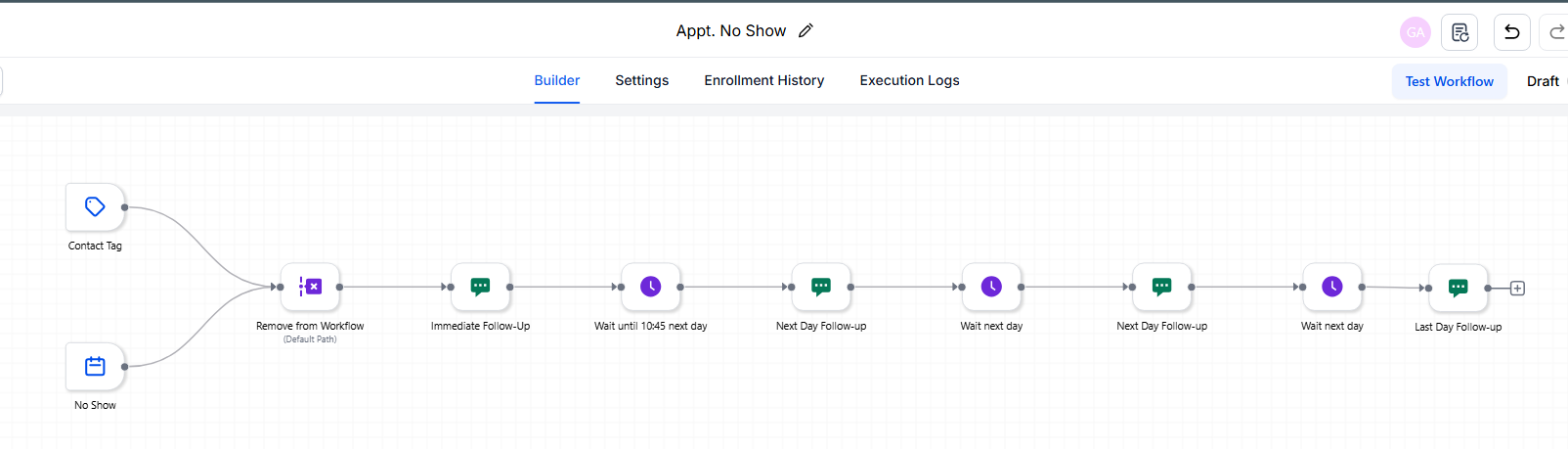Click the (Default Path) caption

[310, 339]
